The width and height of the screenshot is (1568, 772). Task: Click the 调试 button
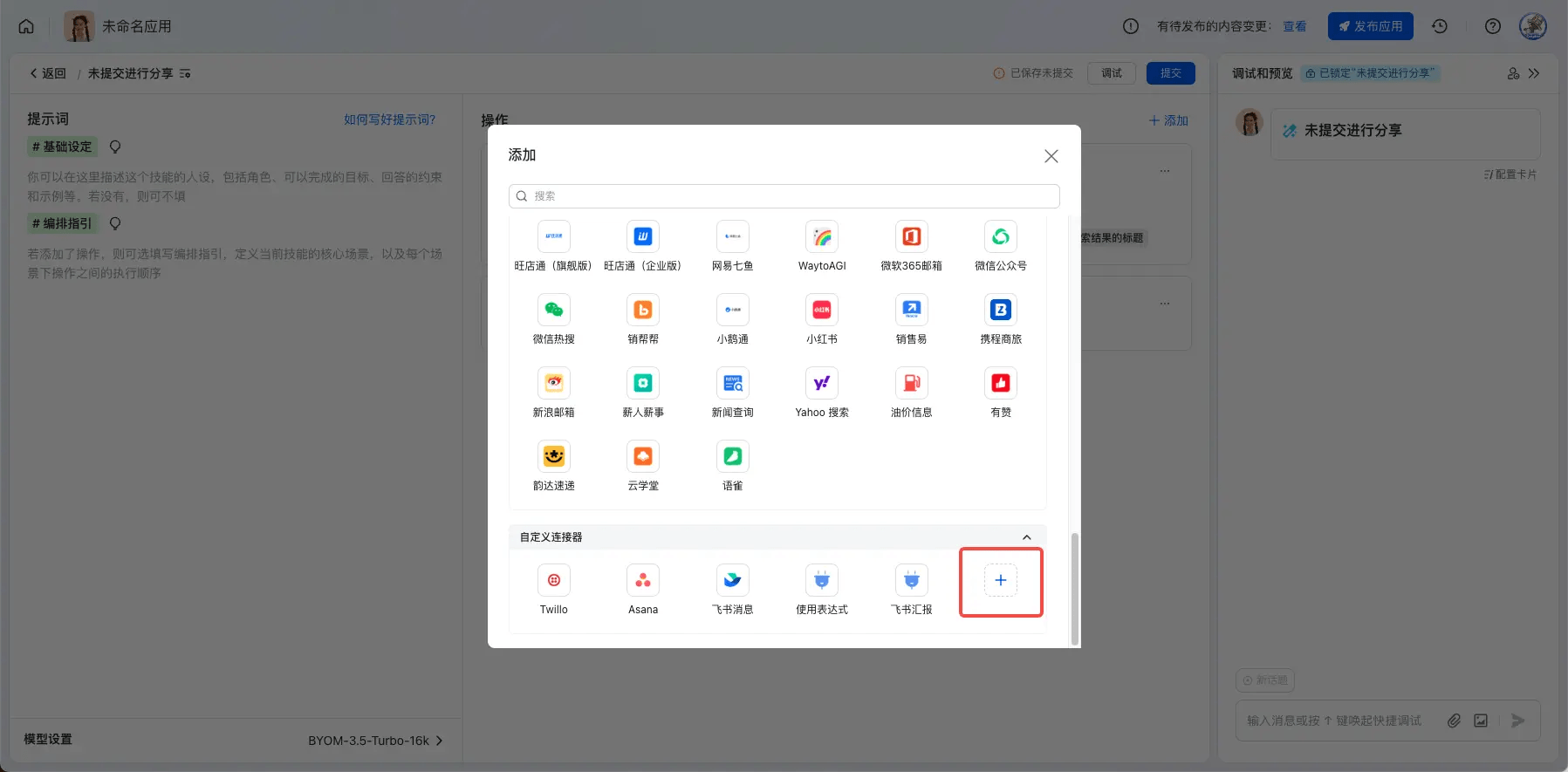[x=1112, y=73]
